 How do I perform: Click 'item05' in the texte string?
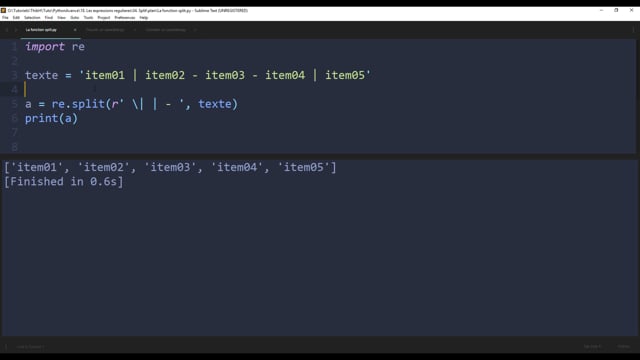[x=345, y=75]
